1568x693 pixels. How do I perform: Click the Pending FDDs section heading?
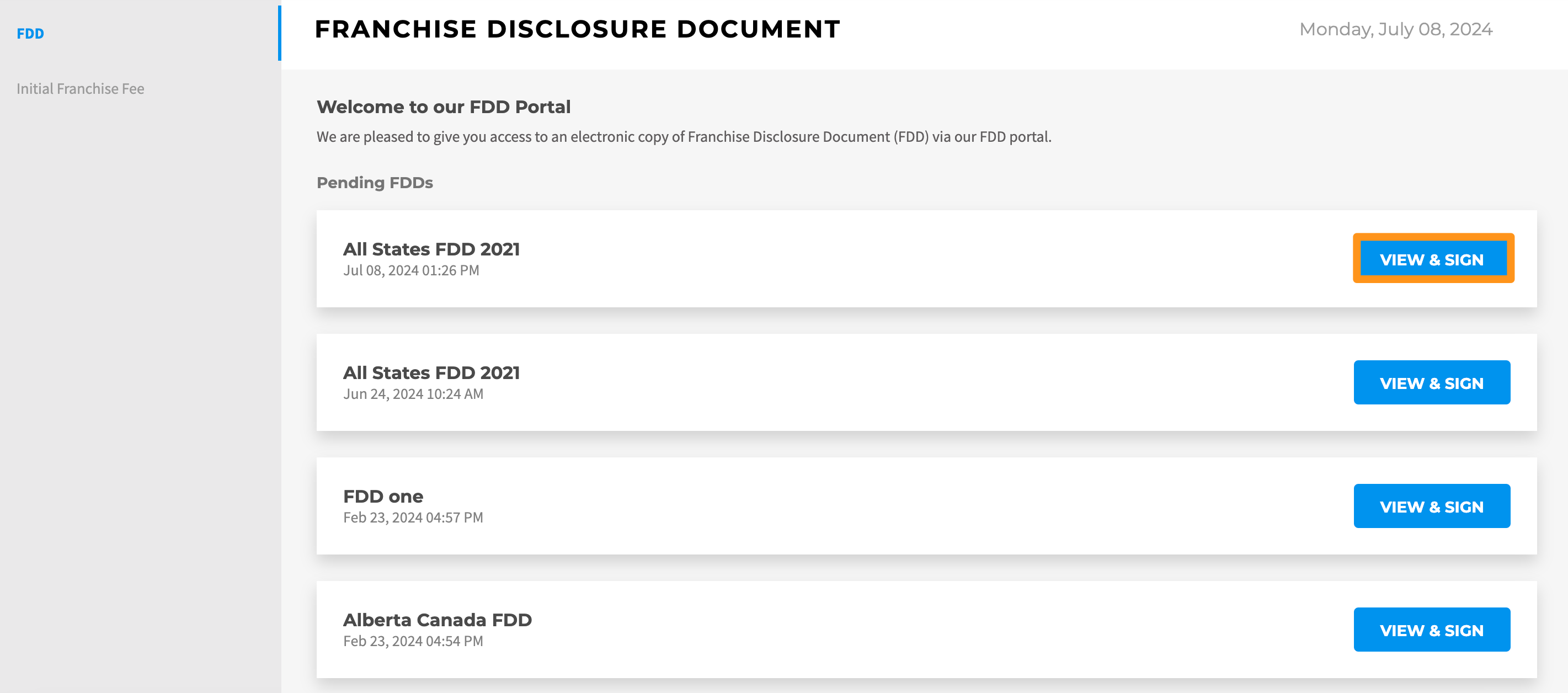[375, 183]
